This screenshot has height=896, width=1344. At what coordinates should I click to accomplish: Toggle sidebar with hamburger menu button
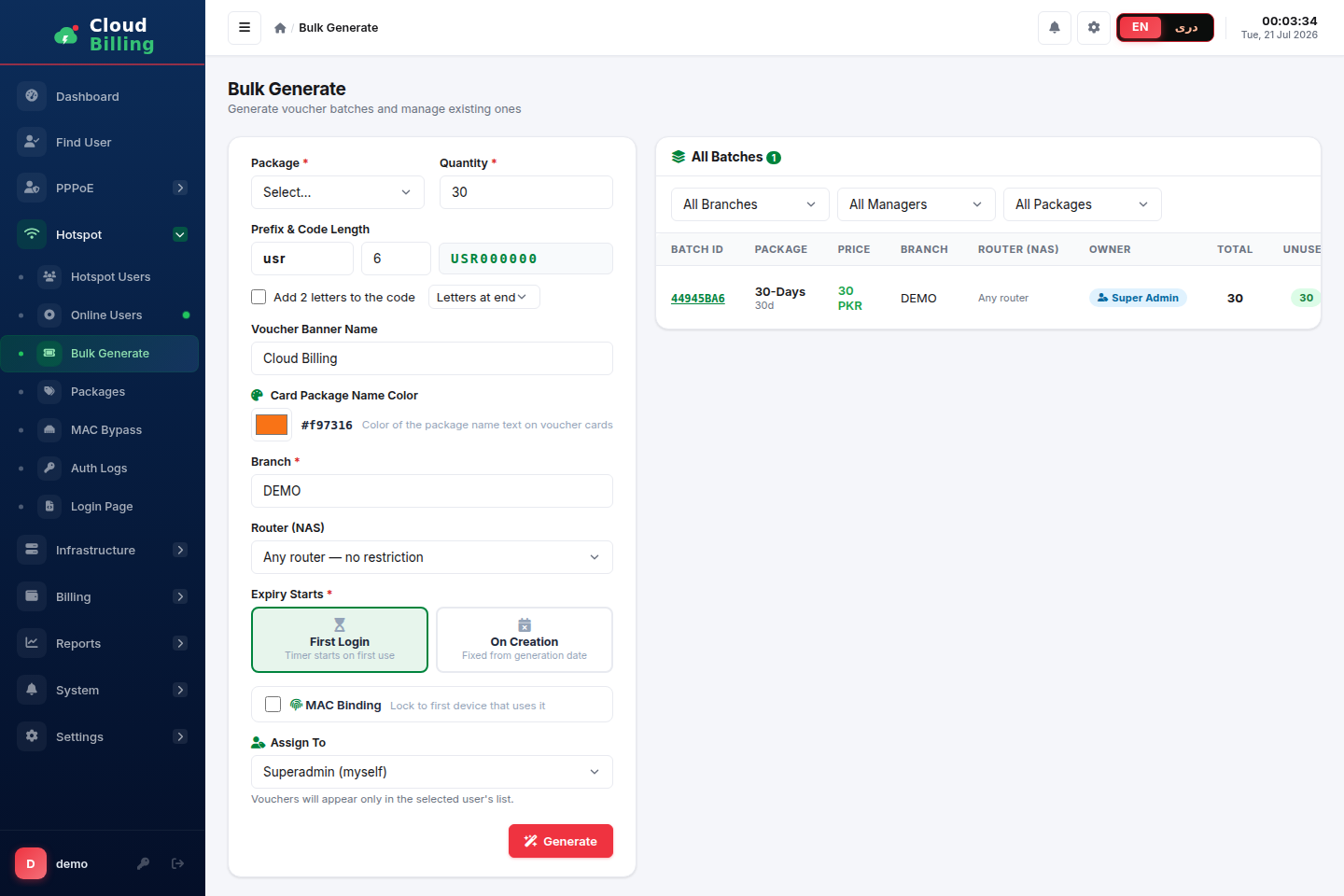pyautogui.click(x=245, y=27)
